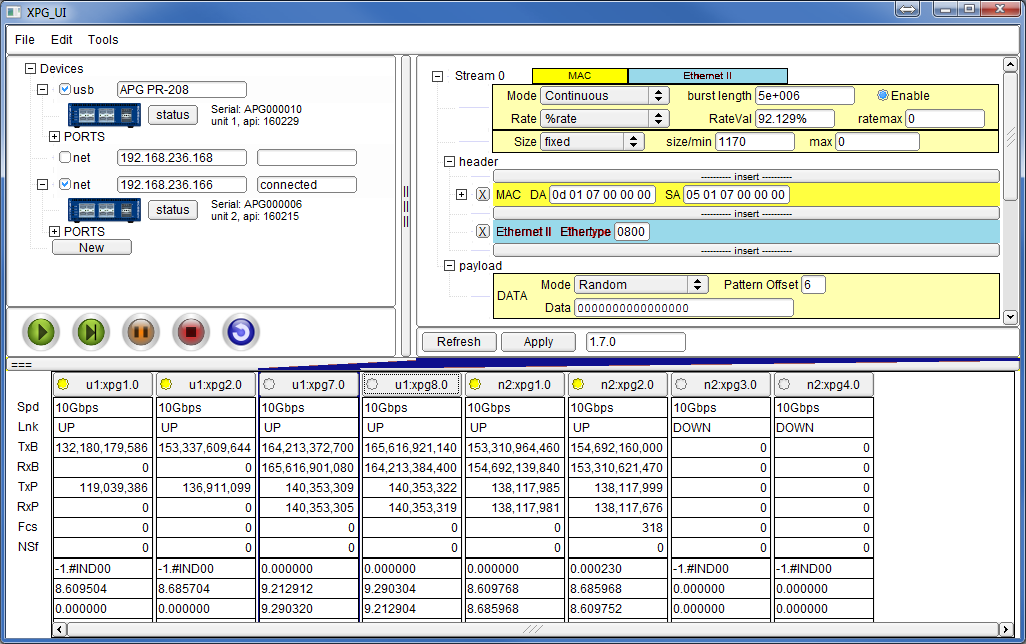Image resolution: width=1026 pixels, height=644 pixels.
Task: Remove the Ethernet II header via X icon
Action: (483, 231)
